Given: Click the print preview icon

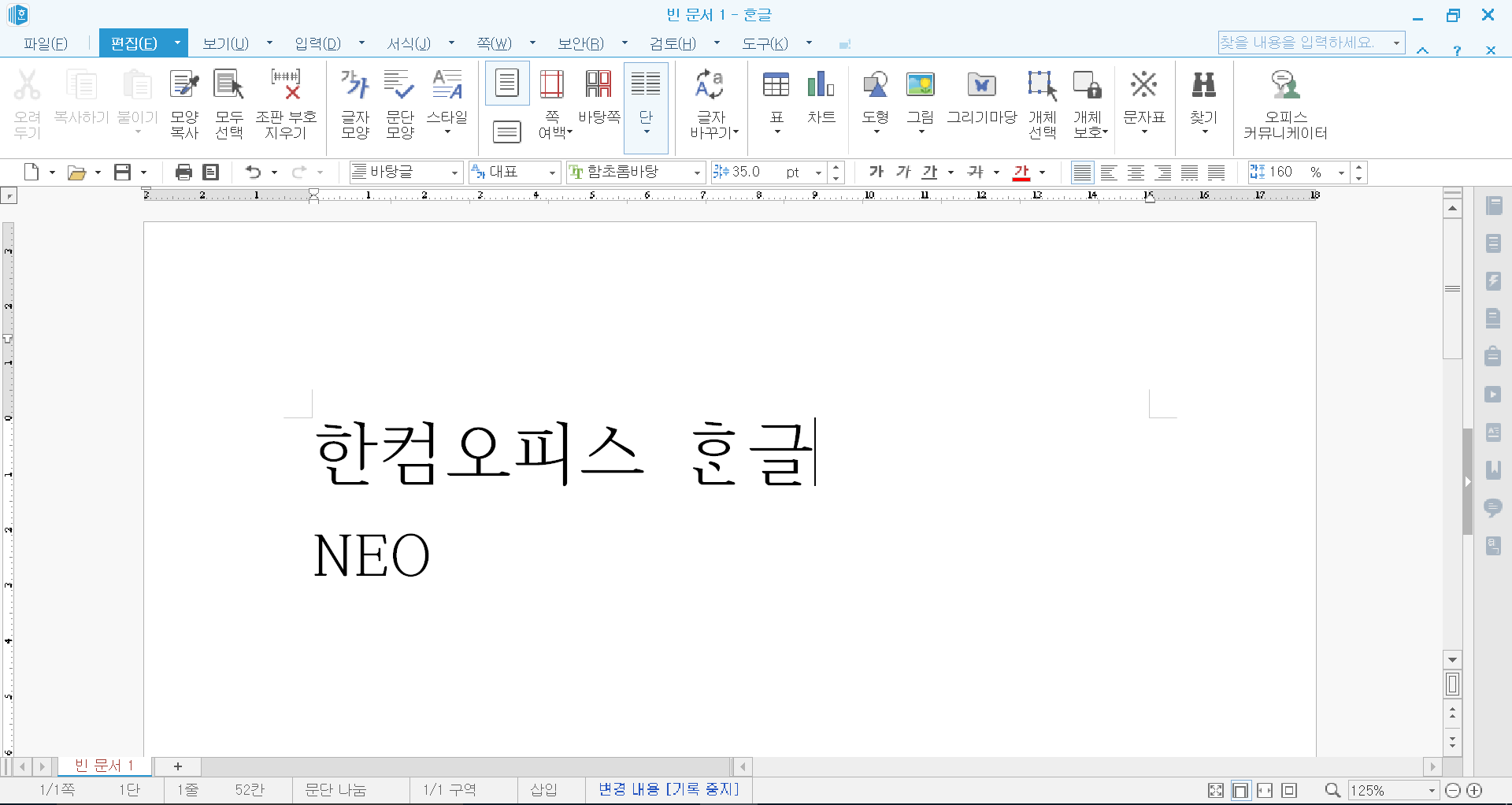Looking at the screenshot, I should pyautogui.click(x=211, y=172).
